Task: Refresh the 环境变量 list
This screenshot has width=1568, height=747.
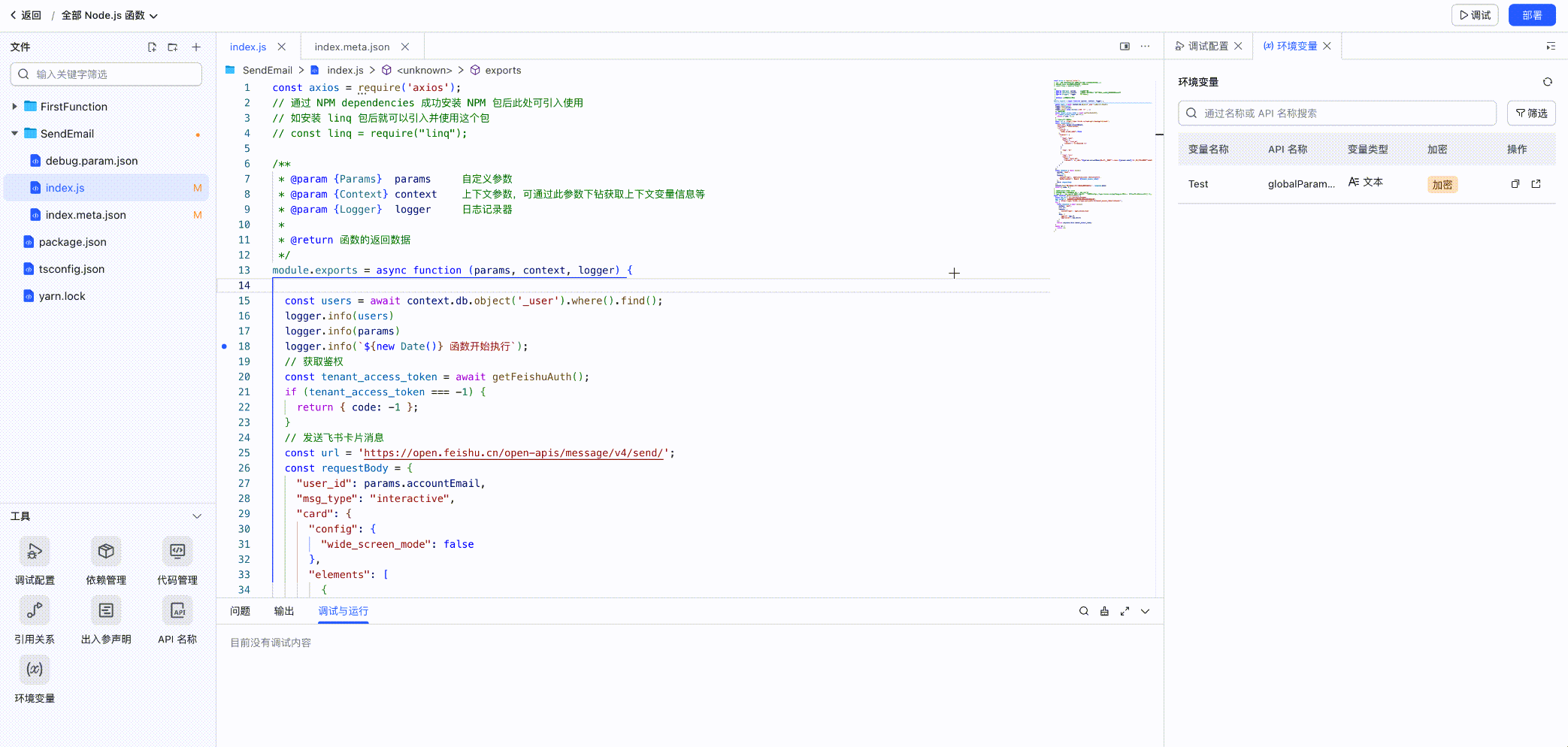Action: (x=1548, y=82)
